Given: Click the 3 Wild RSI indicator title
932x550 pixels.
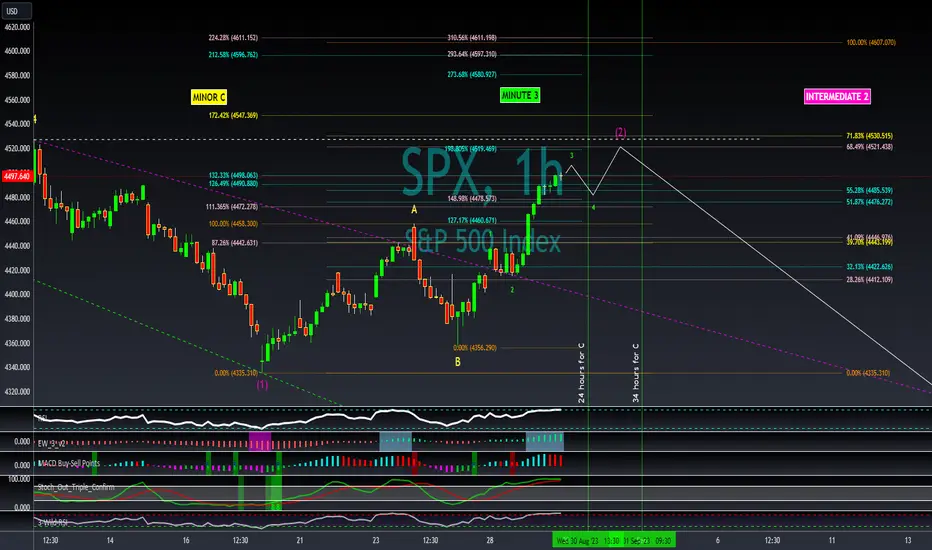Looking at the screenshot, I should pyautogui.click(x=52, y=523).
